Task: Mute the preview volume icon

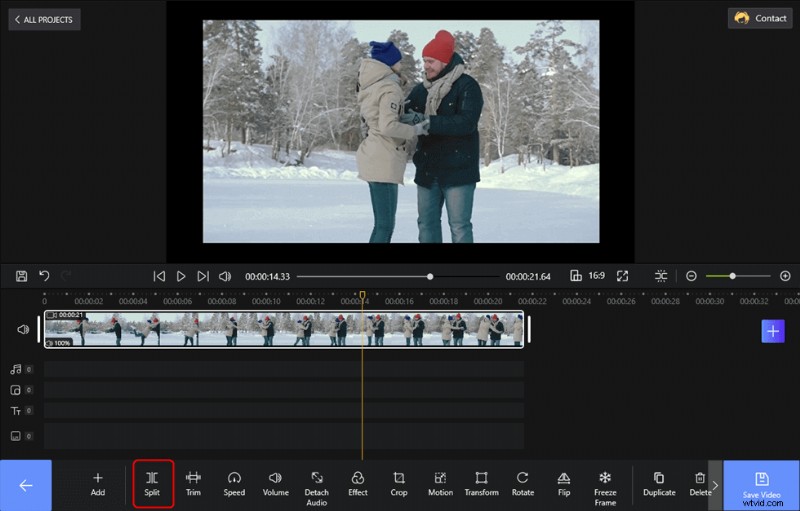Action: click(x=225, y=276)
